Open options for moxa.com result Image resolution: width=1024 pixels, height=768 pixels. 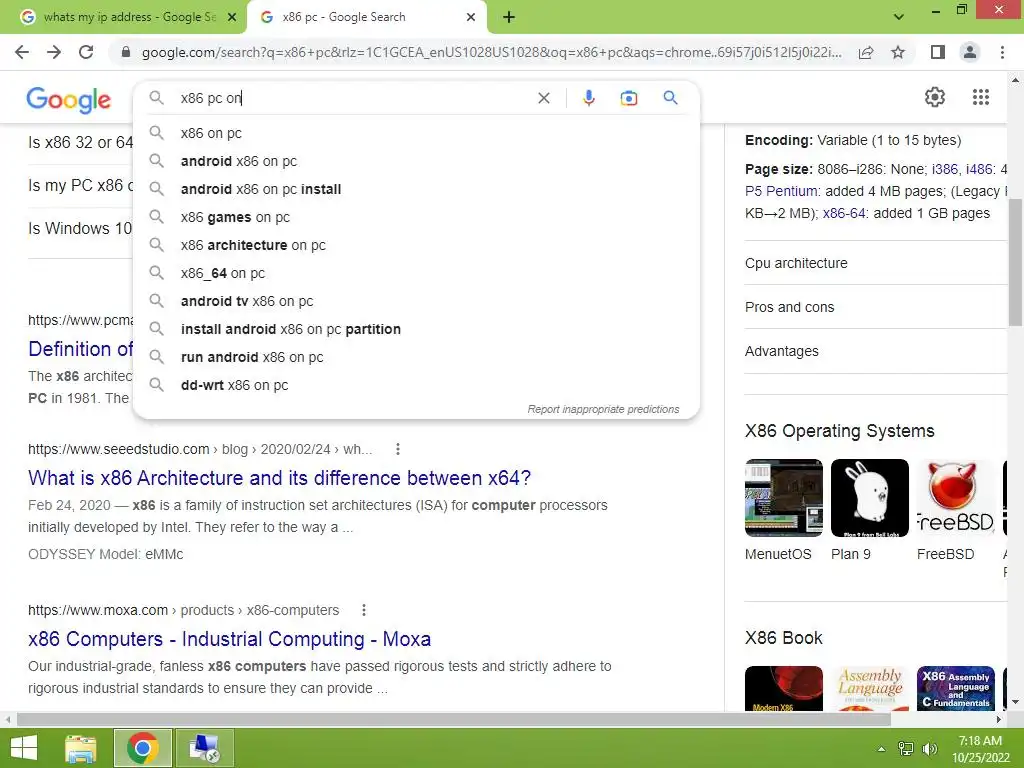tap(364, 610)
